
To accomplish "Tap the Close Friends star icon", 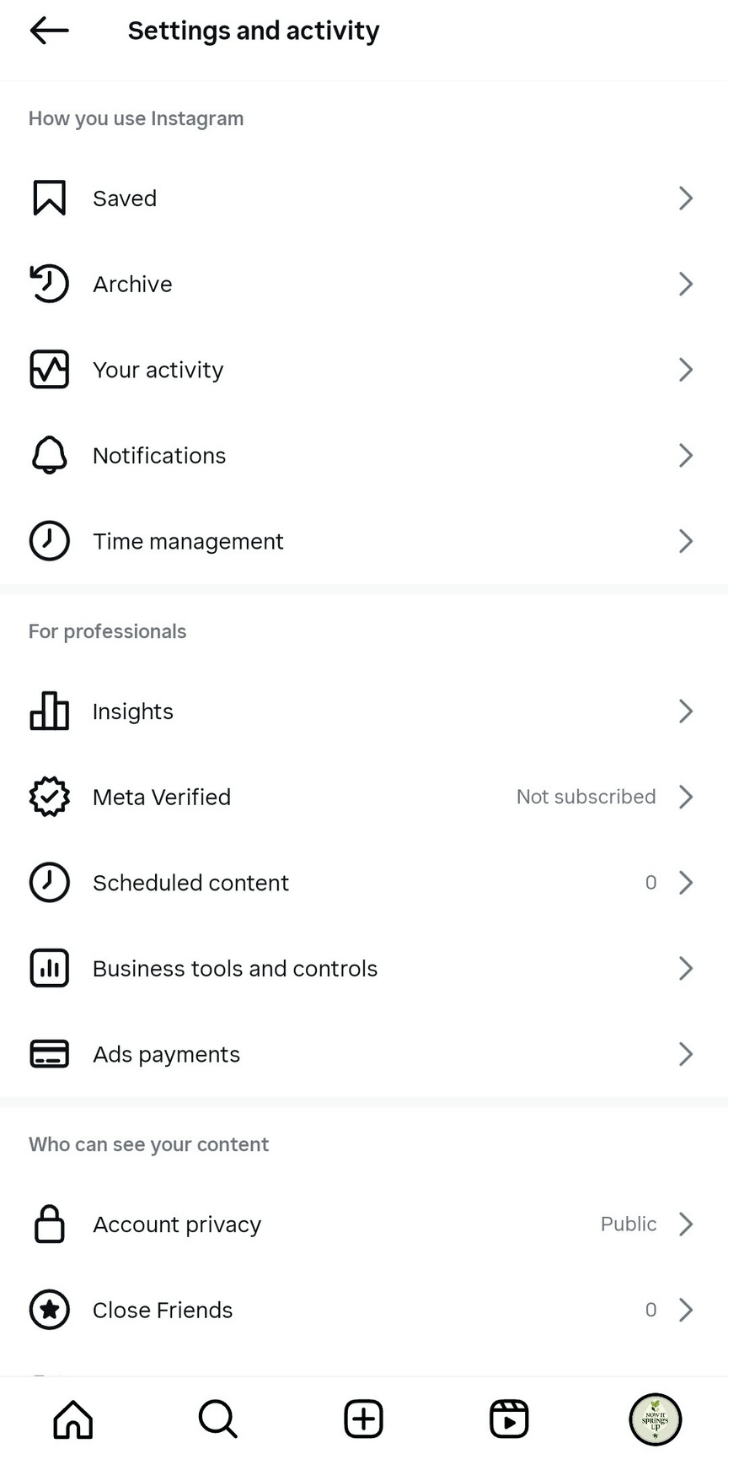I will coord(49,1310).
